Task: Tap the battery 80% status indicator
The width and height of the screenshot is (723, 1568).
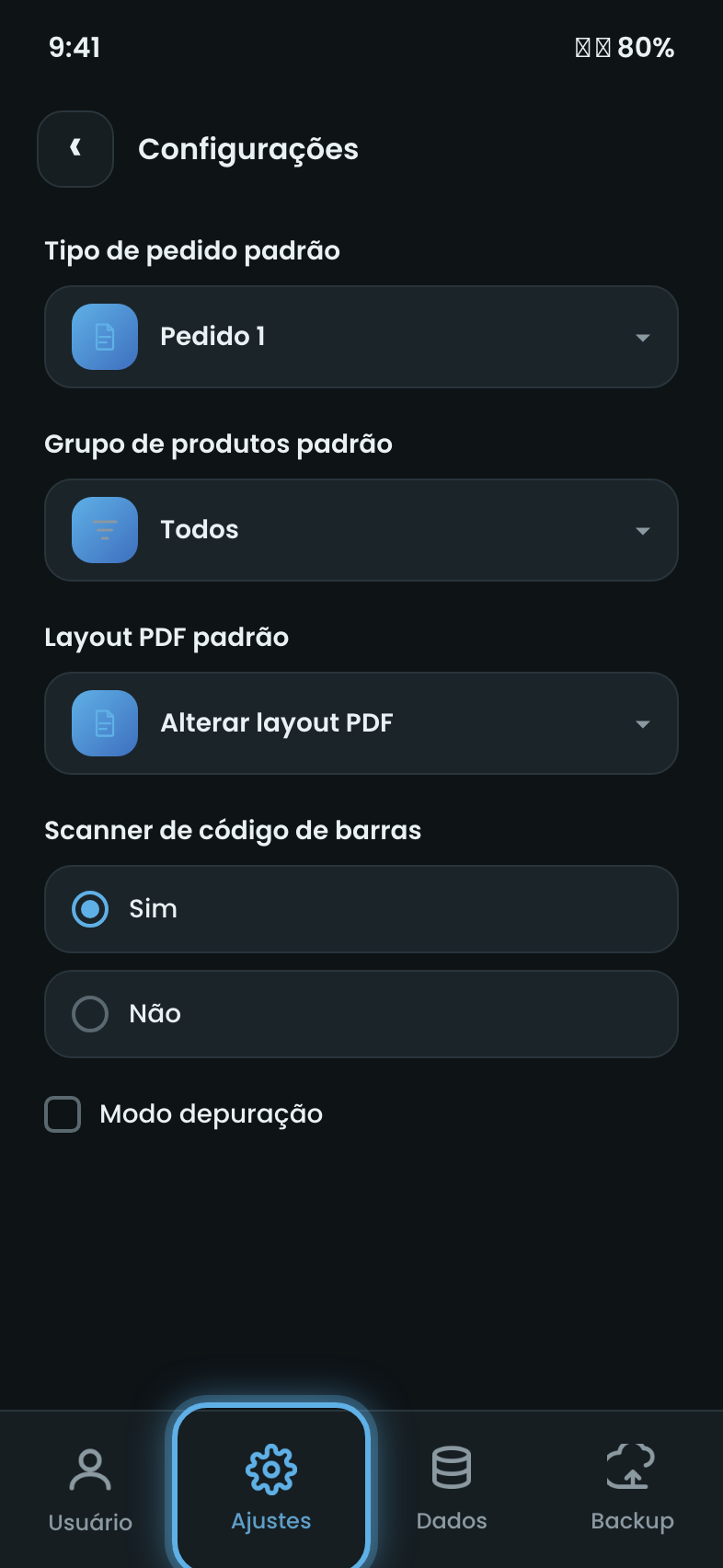Action: [646, 47]
